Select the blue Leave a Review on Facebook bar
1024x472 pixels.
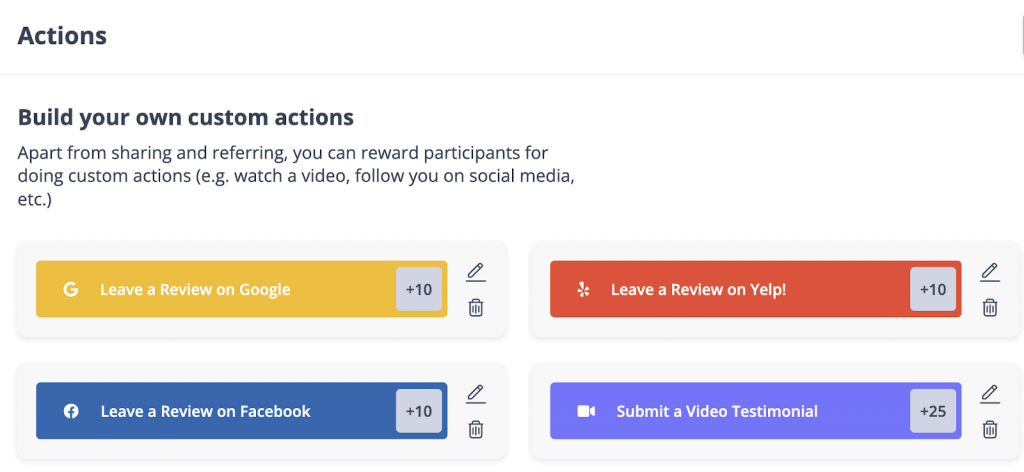pos(242,411)
